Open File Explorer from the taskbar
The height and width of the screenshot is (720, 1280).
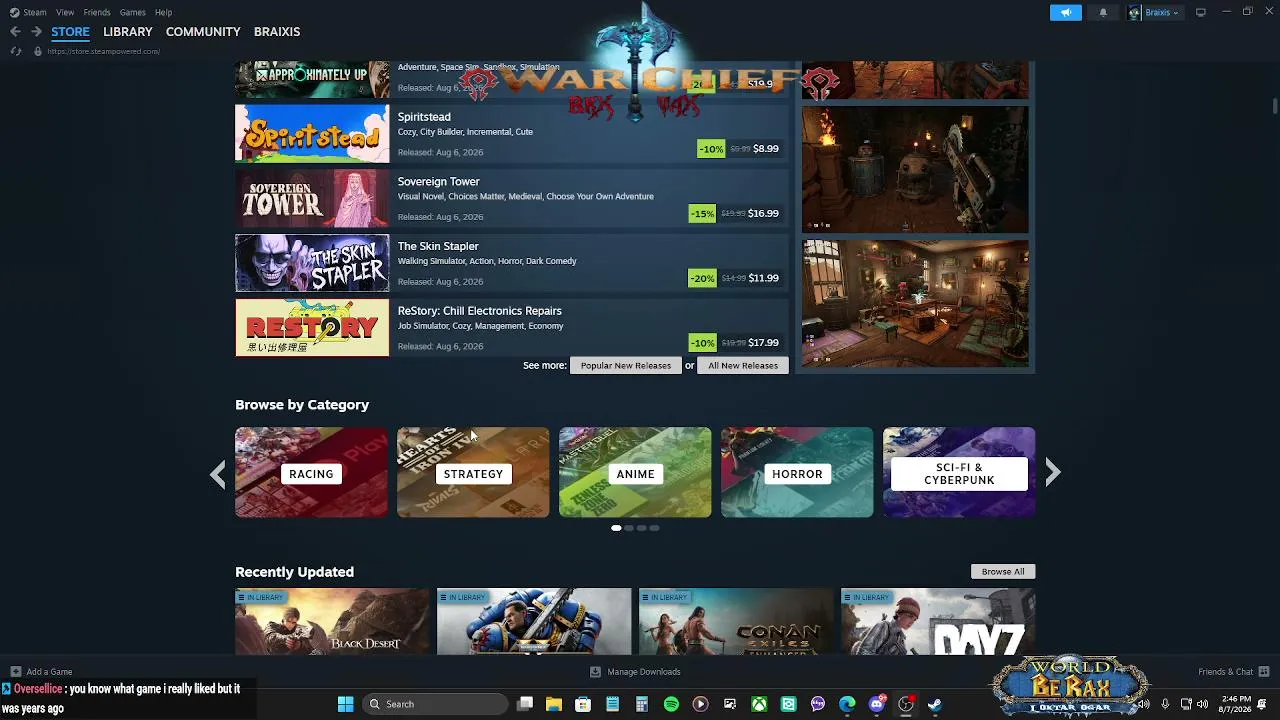[x=554, y=704]
